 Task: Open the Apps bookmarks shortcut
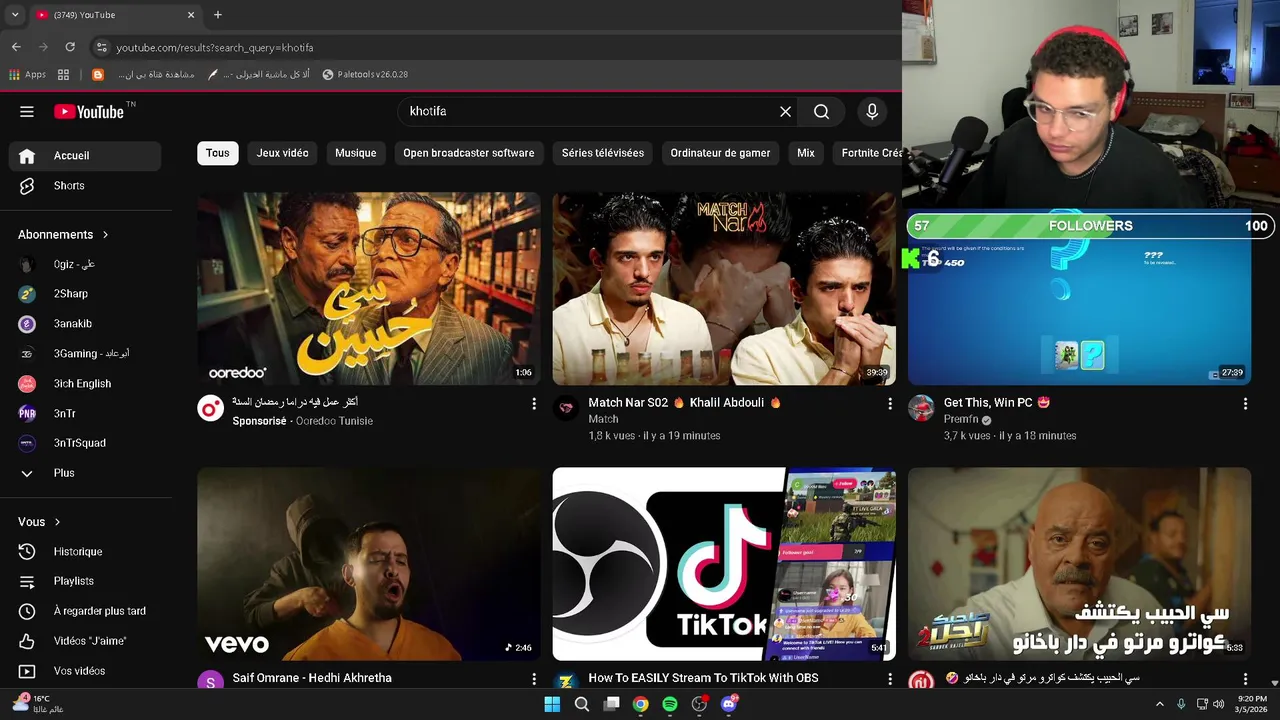pos(27,75)
